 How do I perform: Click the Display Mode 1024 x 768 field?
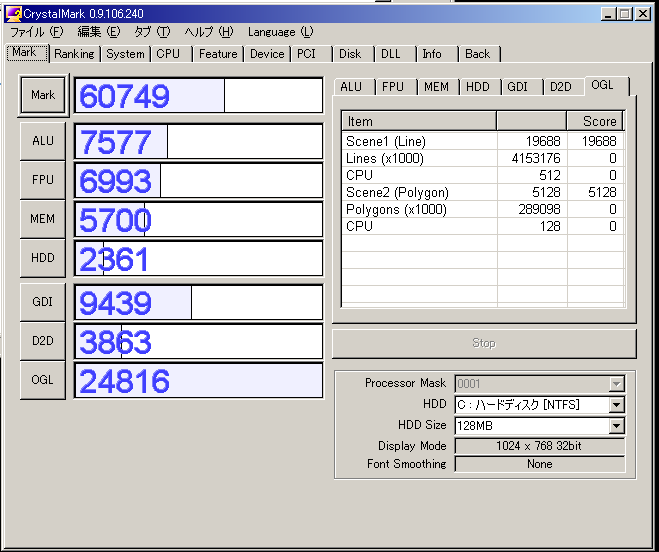tap(540, 446)
